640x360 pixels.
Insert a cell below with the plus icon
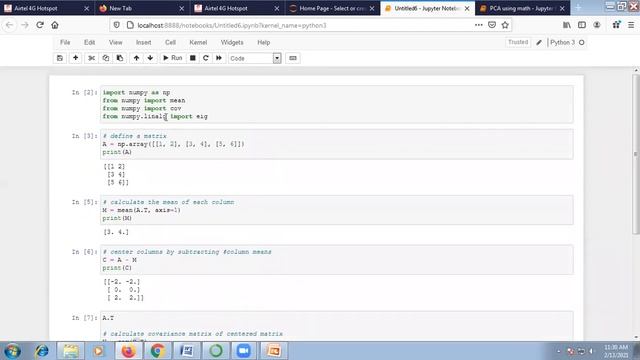(76, 58)
